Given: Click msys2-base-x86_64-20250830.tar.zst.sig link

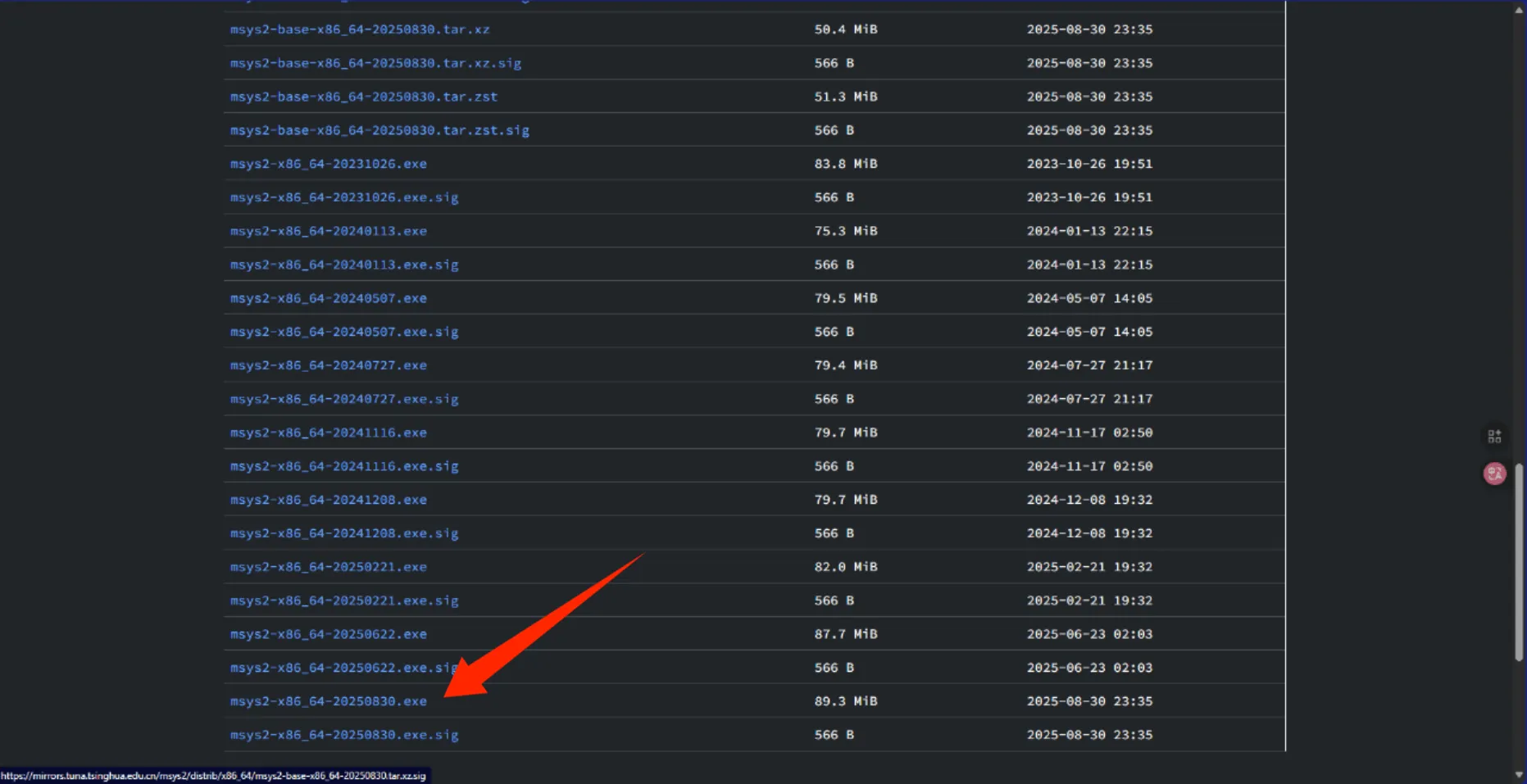Looking at the screenshot, I should click(x=379, y=130).
